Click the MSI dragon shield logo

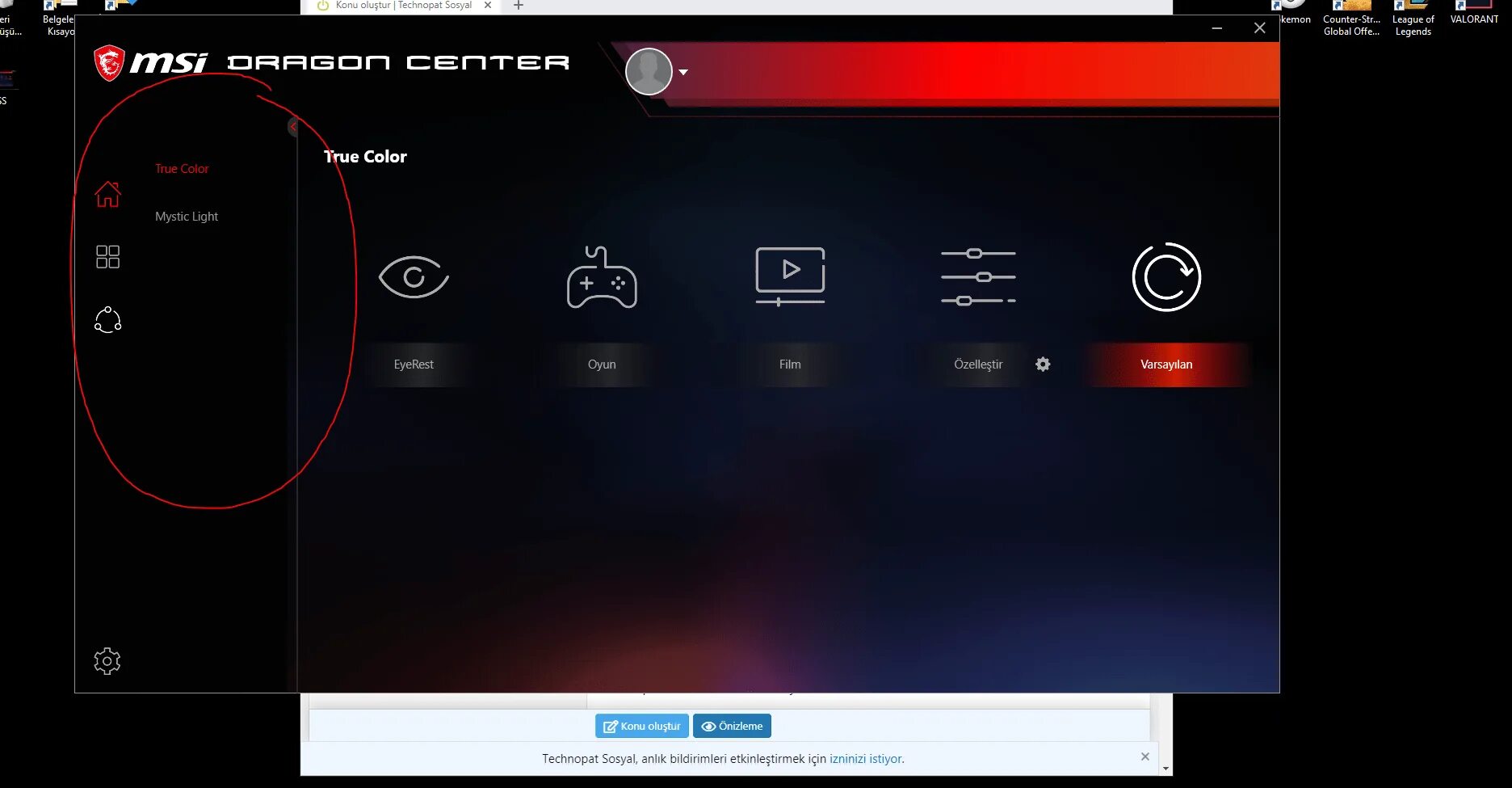pos(109,63)
